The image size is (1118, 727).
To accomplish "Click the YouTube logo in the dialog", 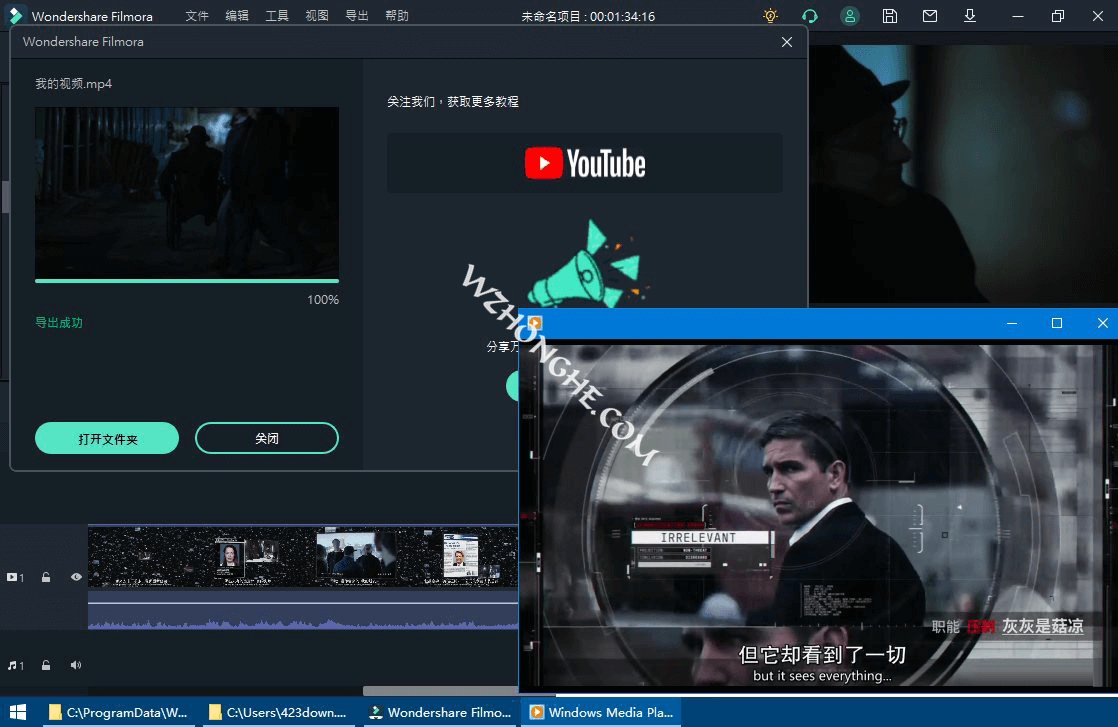I will pos(584,163).
